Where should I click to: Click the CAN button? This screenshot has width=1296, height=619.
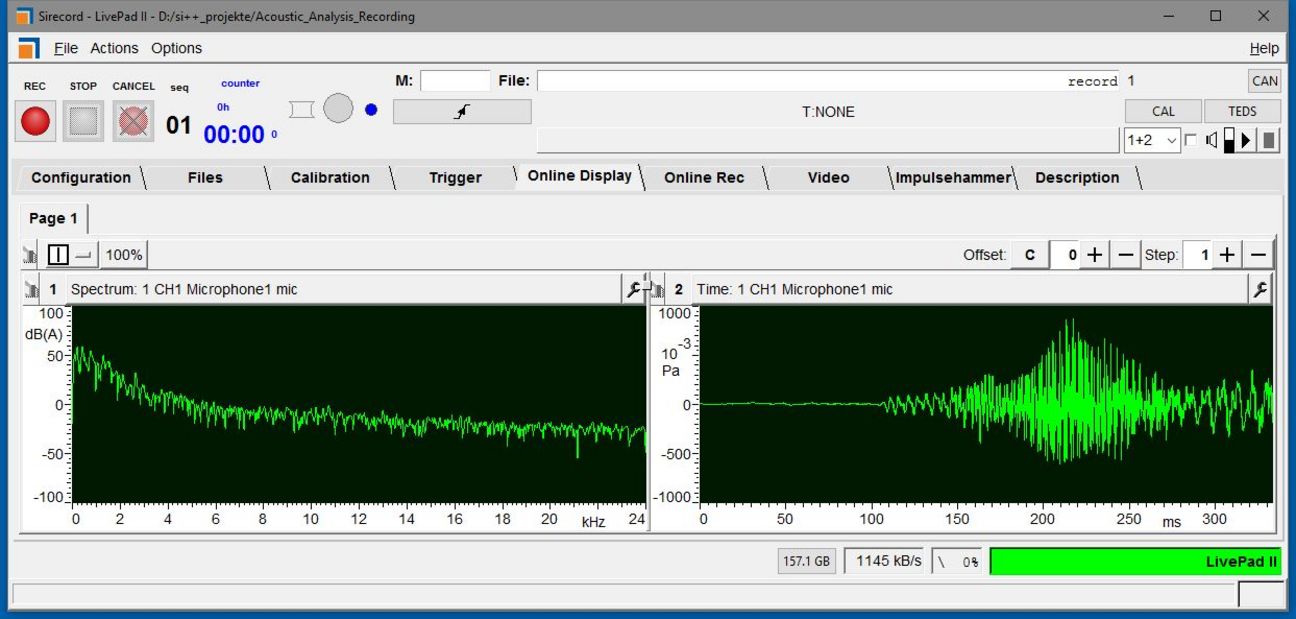pyautogui.click(x=1264, y=81)
